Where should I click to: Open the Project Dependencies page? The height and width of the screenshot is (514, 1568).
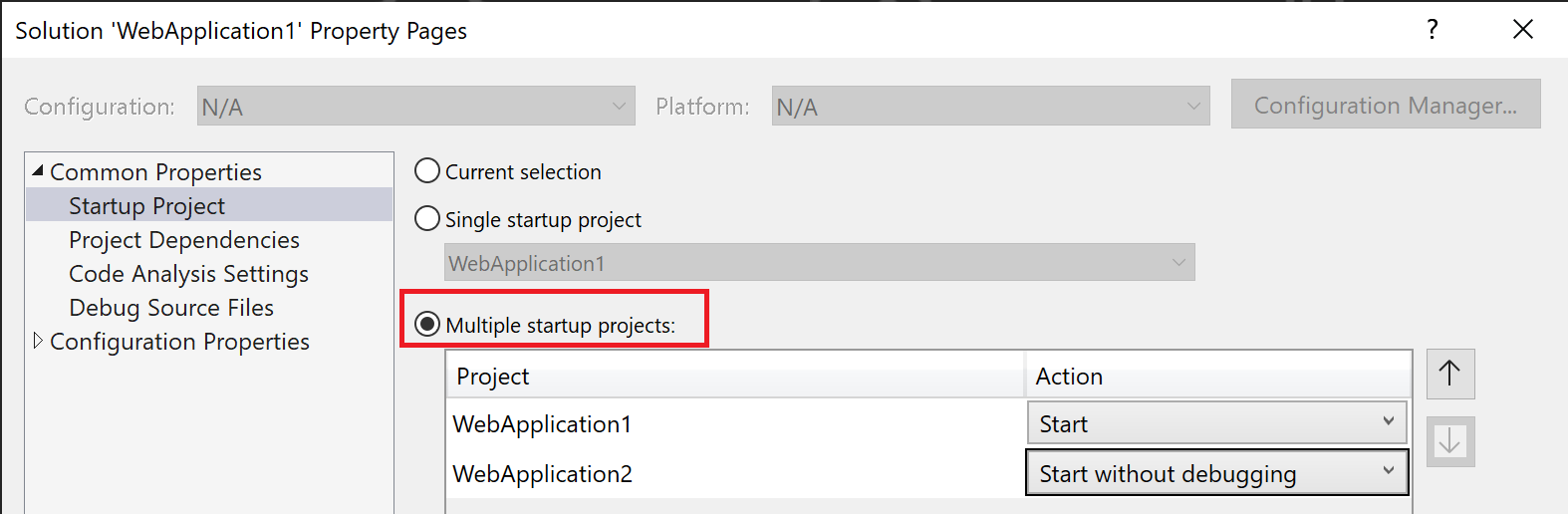184,240
